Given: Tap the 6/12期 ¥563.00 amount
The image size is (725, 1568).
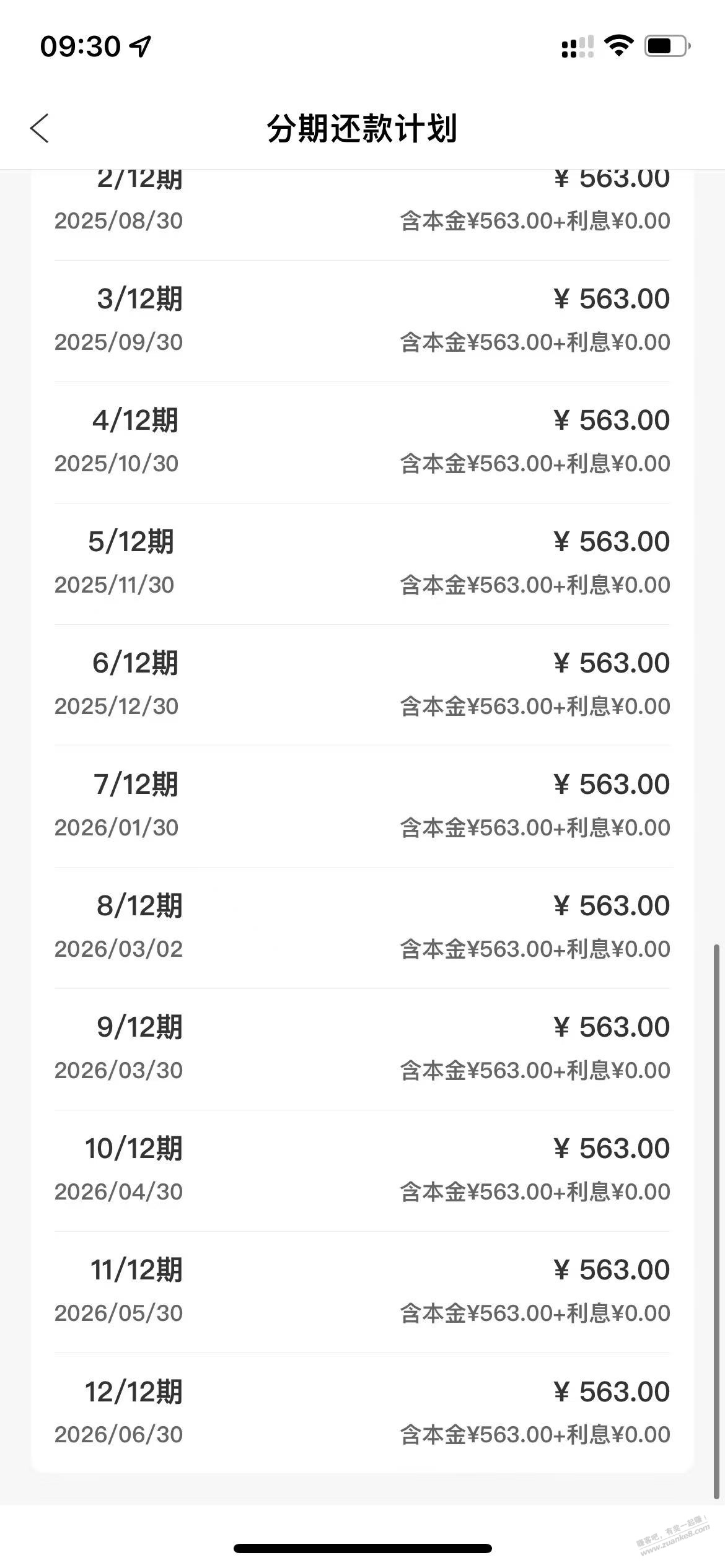Looking at the screenshot, I should 612,663.
